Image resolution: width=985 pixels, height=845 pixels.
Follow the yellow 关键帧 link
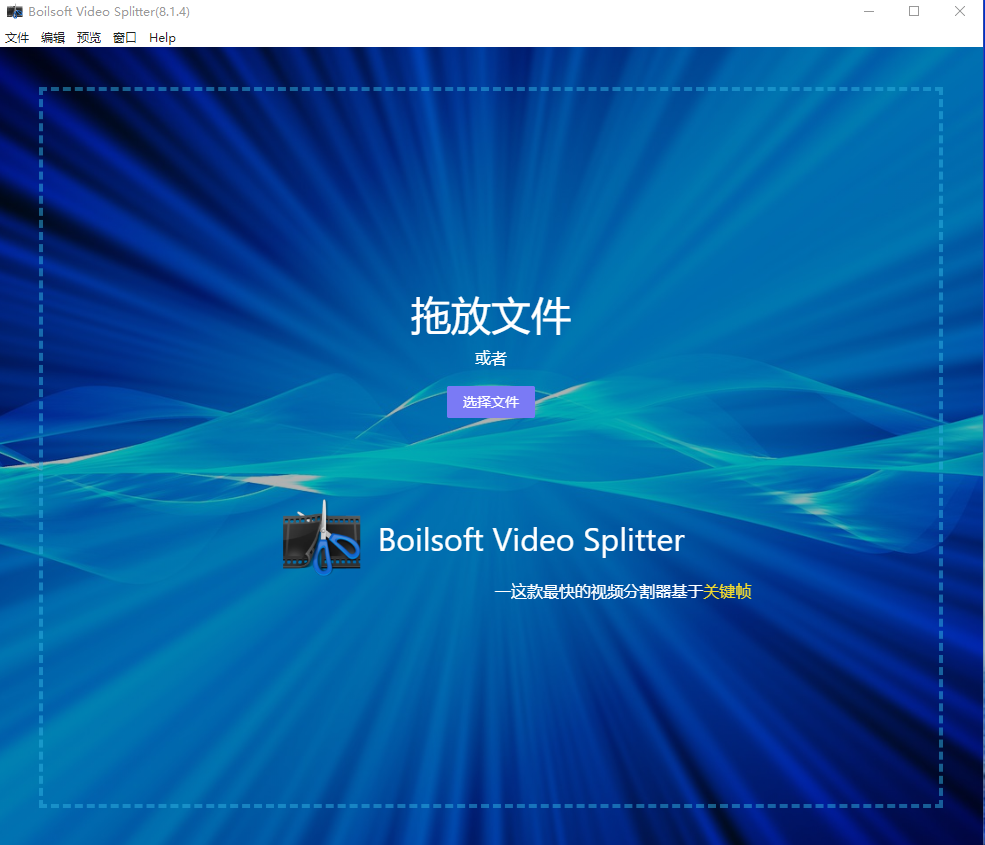coord(727,592)
